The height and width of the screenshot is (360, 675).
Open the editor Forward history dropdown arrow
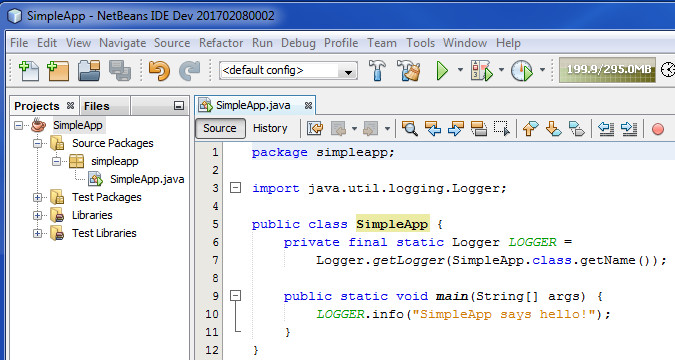(x=387, y=128)
